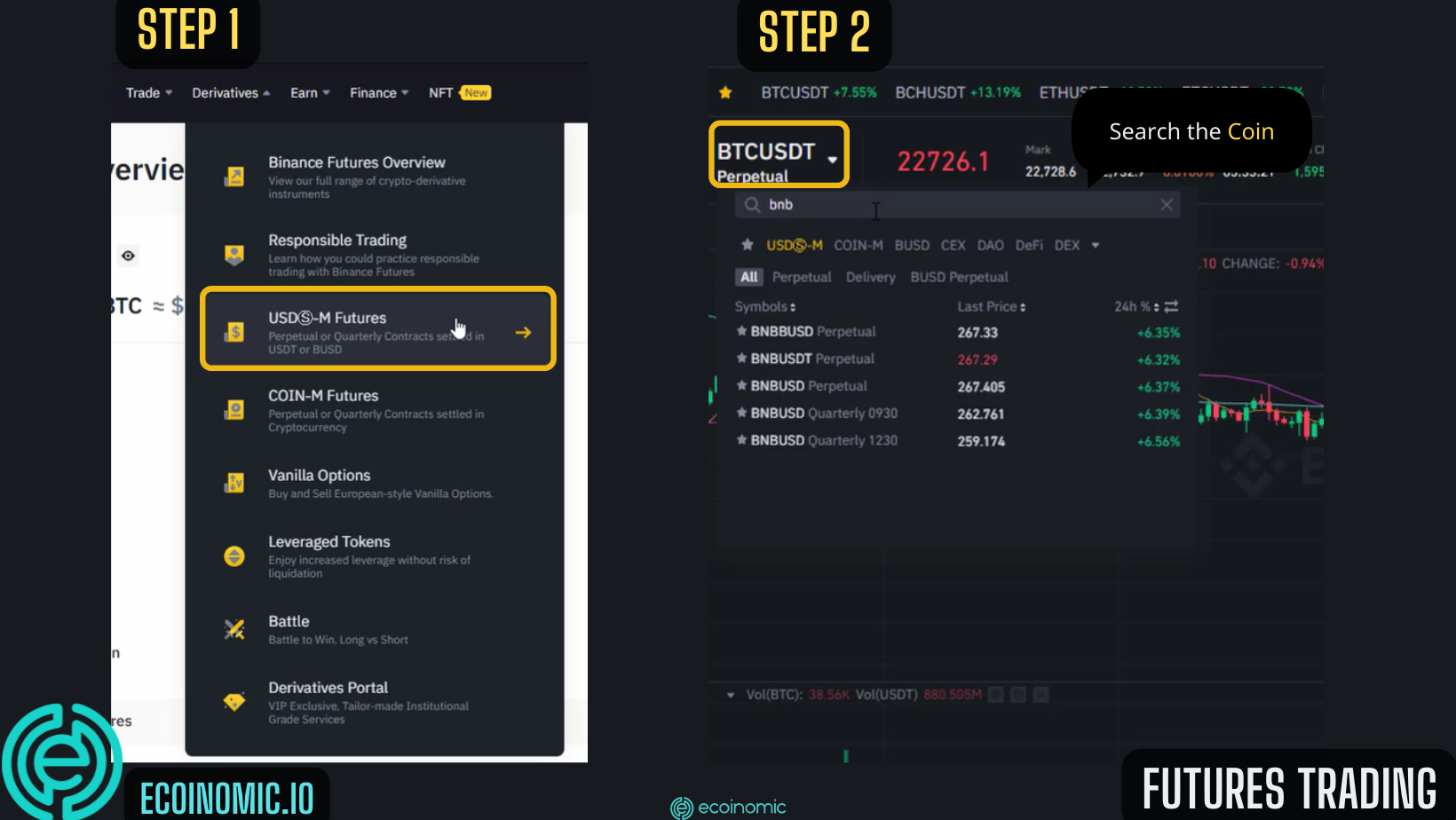
Task: Select the BNBUSDT Perpetual row
Action: coord(958,359)
